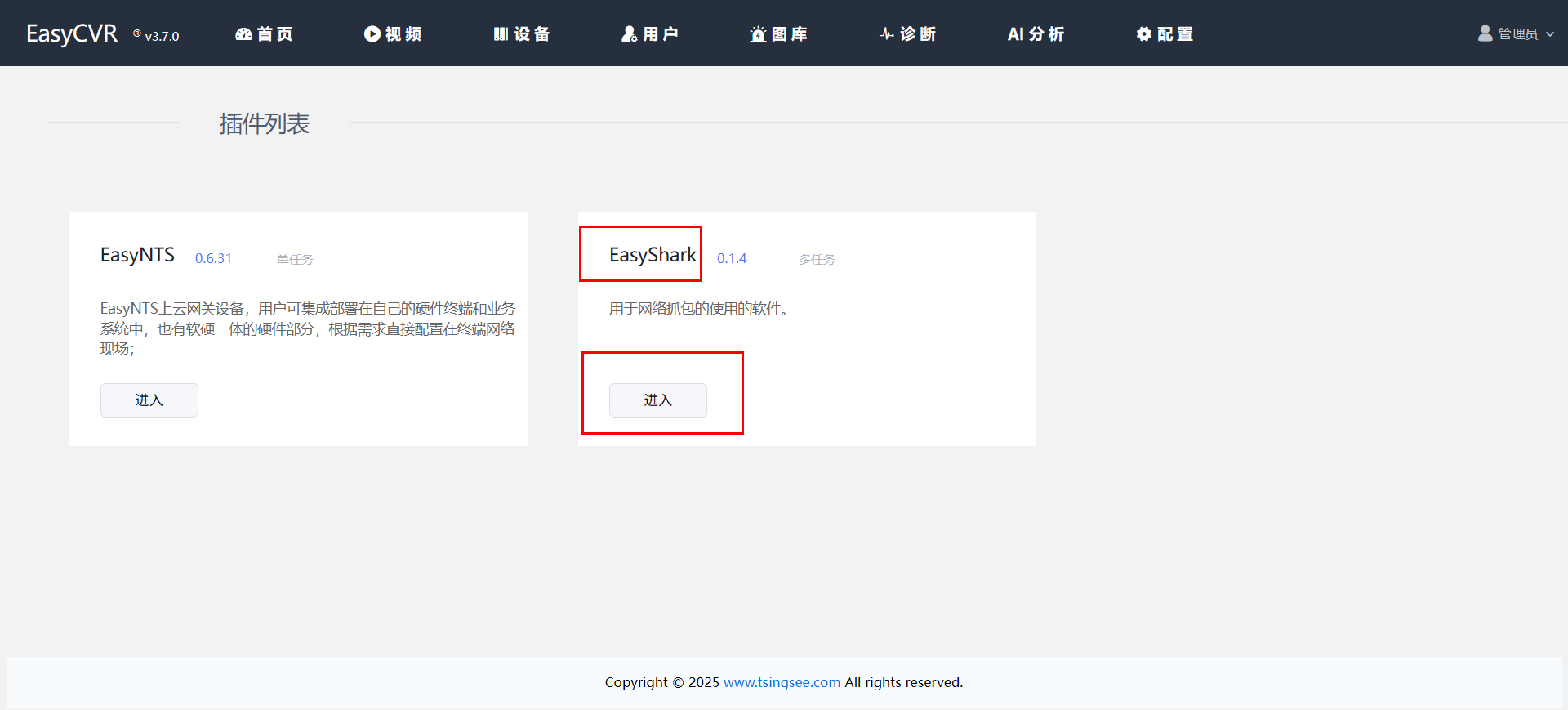The height and width of the screenshot is (710, 1568).
Task: Click EasyShark version 0.1.4
Action: [x=732, y=258]
